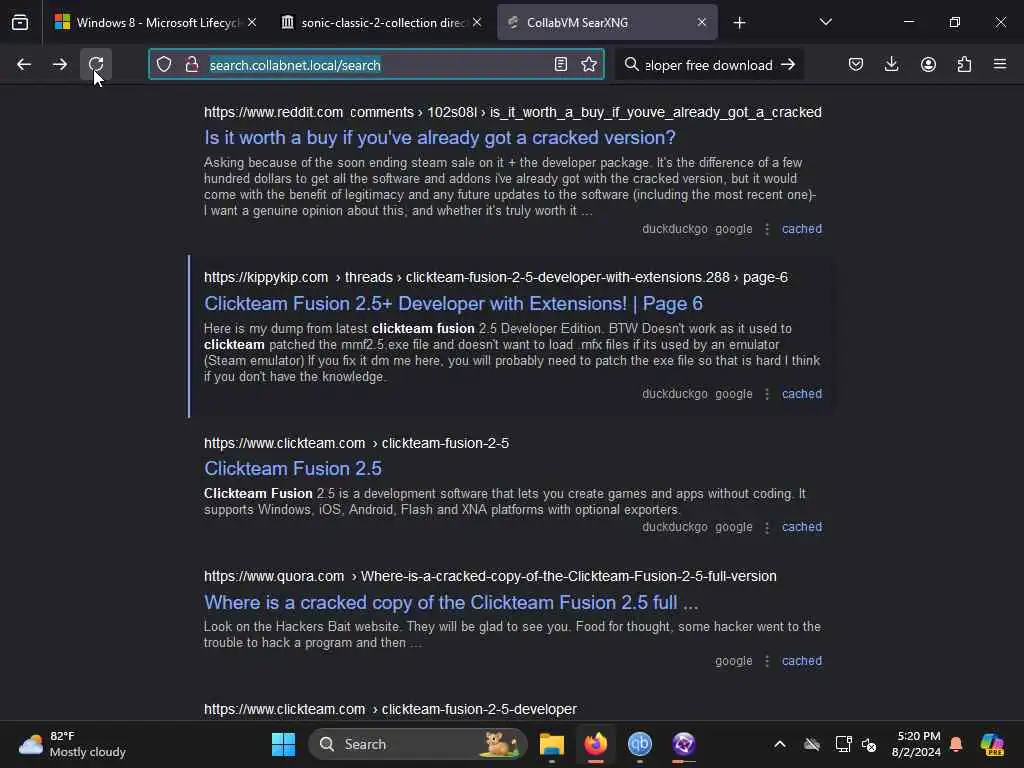
Task: Focus the address bar URL field
Action: pos(376,65)
